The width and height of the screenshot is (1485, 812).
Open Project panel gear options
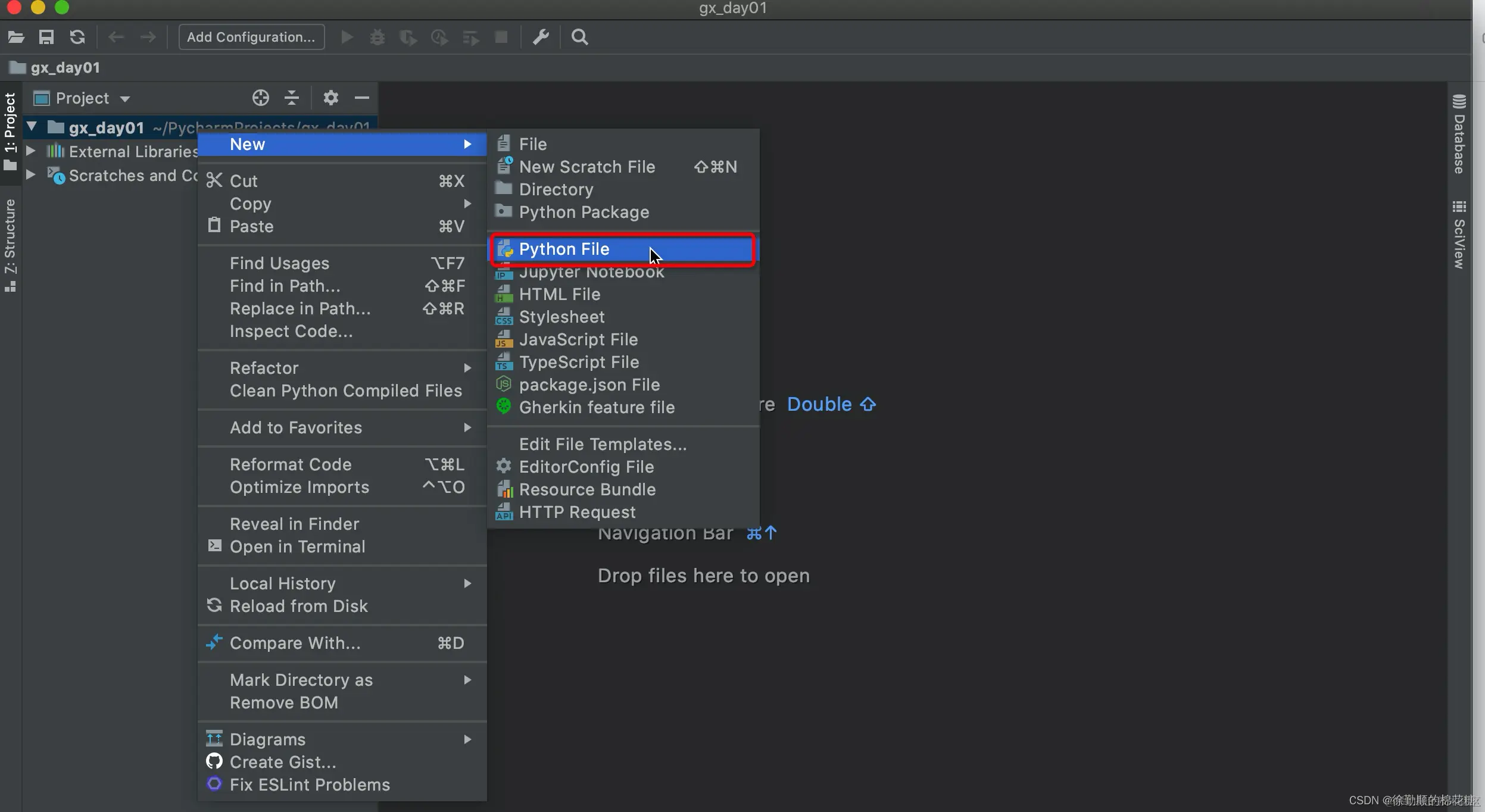click(x=330, y=98)
